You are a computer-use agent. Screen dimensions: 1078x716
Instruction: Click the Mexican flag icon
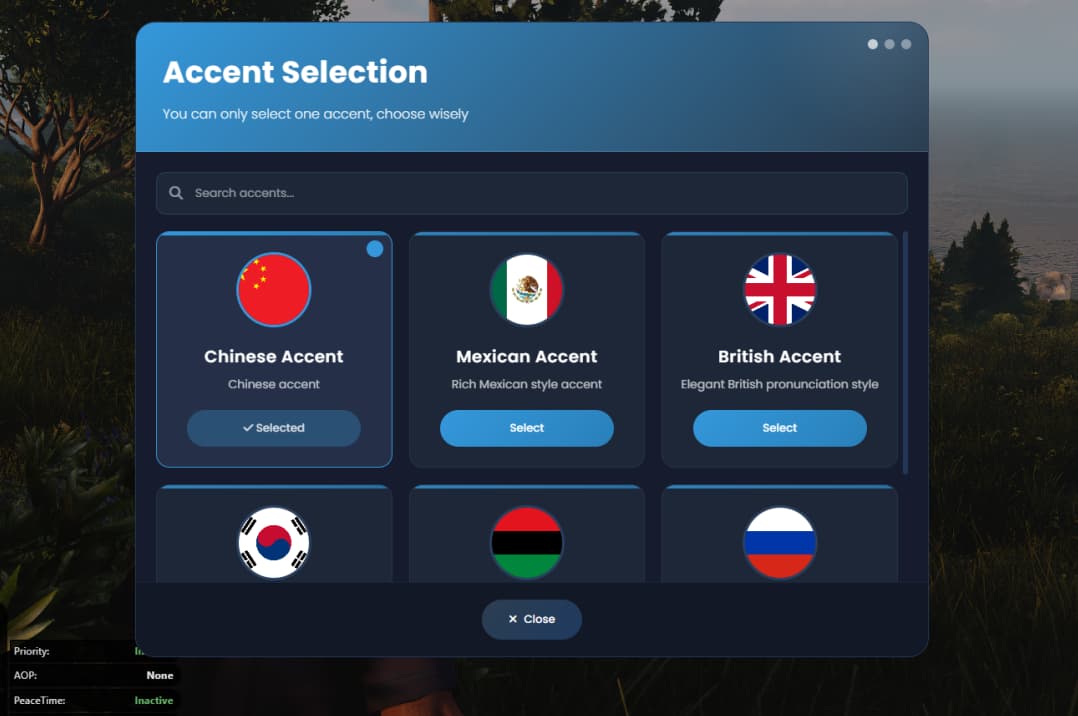pyautogui.click(x=527, y=290)
